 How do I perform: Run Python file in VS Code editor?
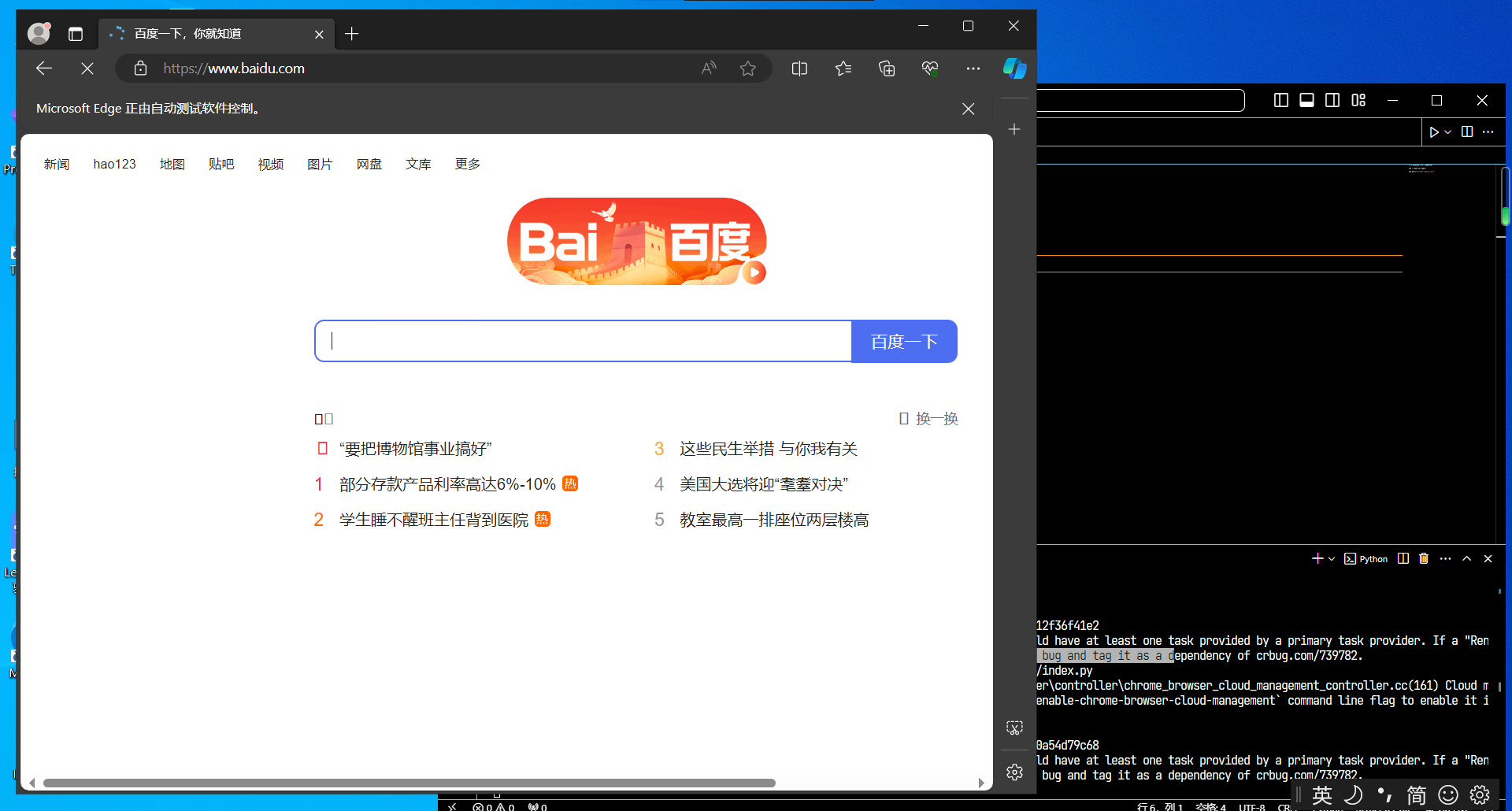[x=1434, y=132]
